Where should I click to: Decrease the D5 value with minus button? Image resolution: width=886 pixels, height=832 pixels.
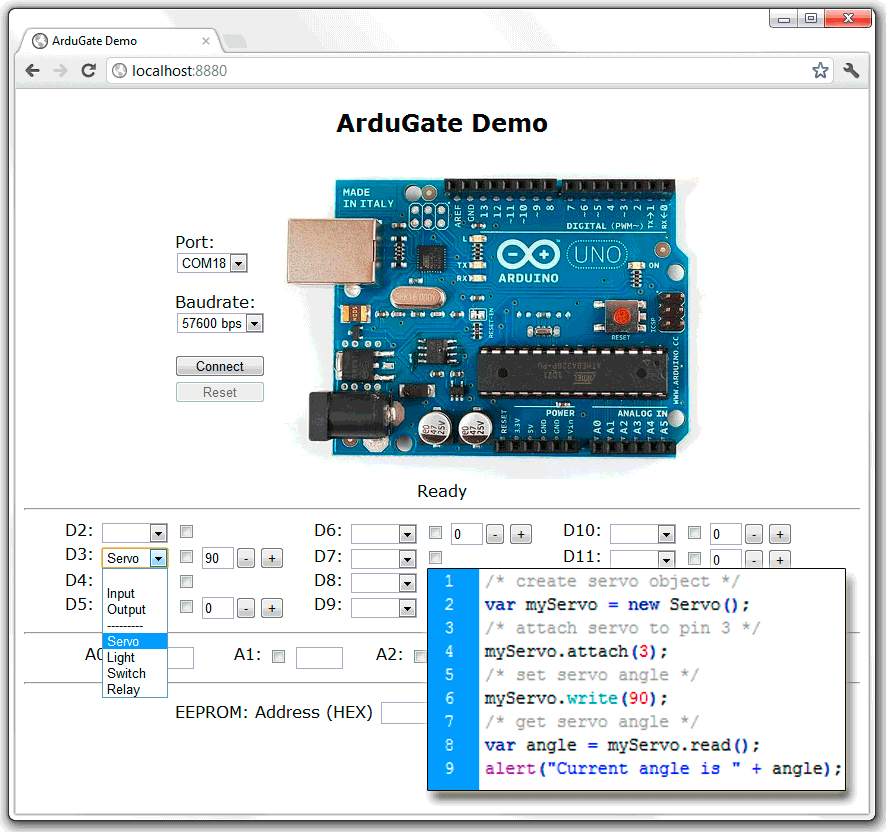point(245,608)
